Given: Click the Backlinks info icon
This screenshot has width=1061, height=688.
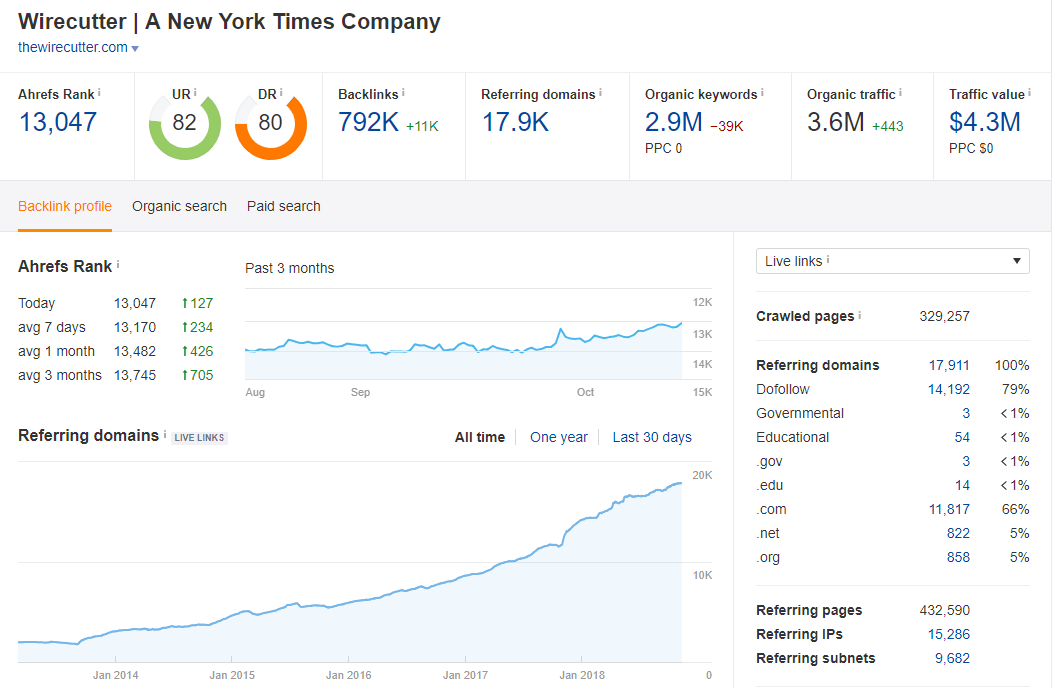Looking at the screenshot, I should tap(403, 93).
